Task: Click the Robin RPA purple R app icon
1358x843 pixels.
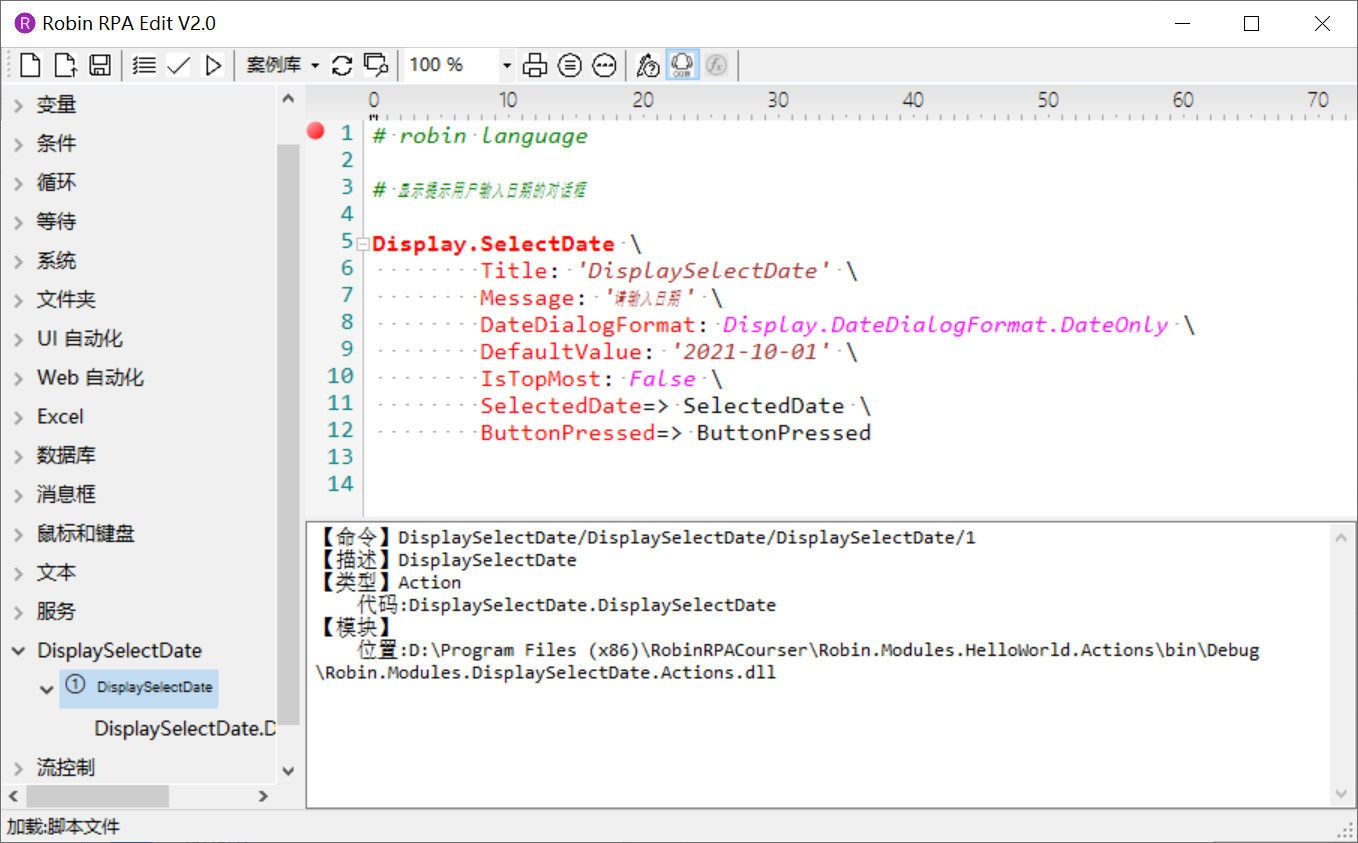Action: tap(24, 23)
